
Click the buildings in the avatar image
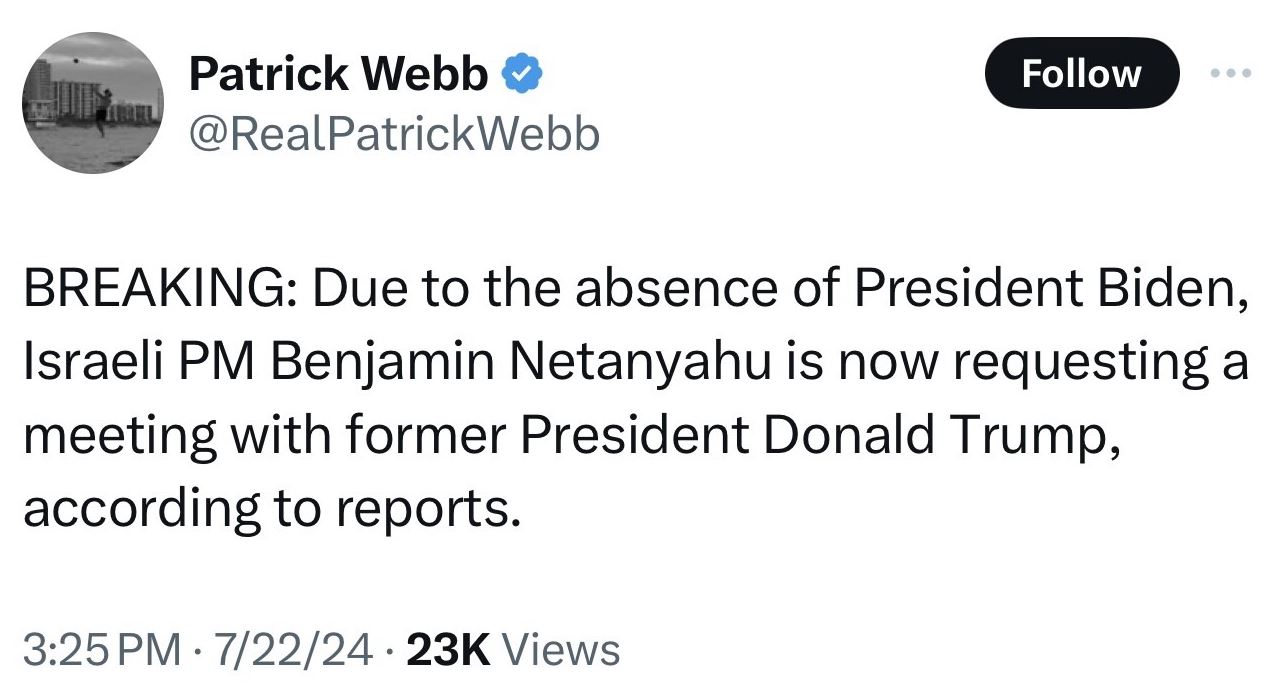[x=60, y=92]
